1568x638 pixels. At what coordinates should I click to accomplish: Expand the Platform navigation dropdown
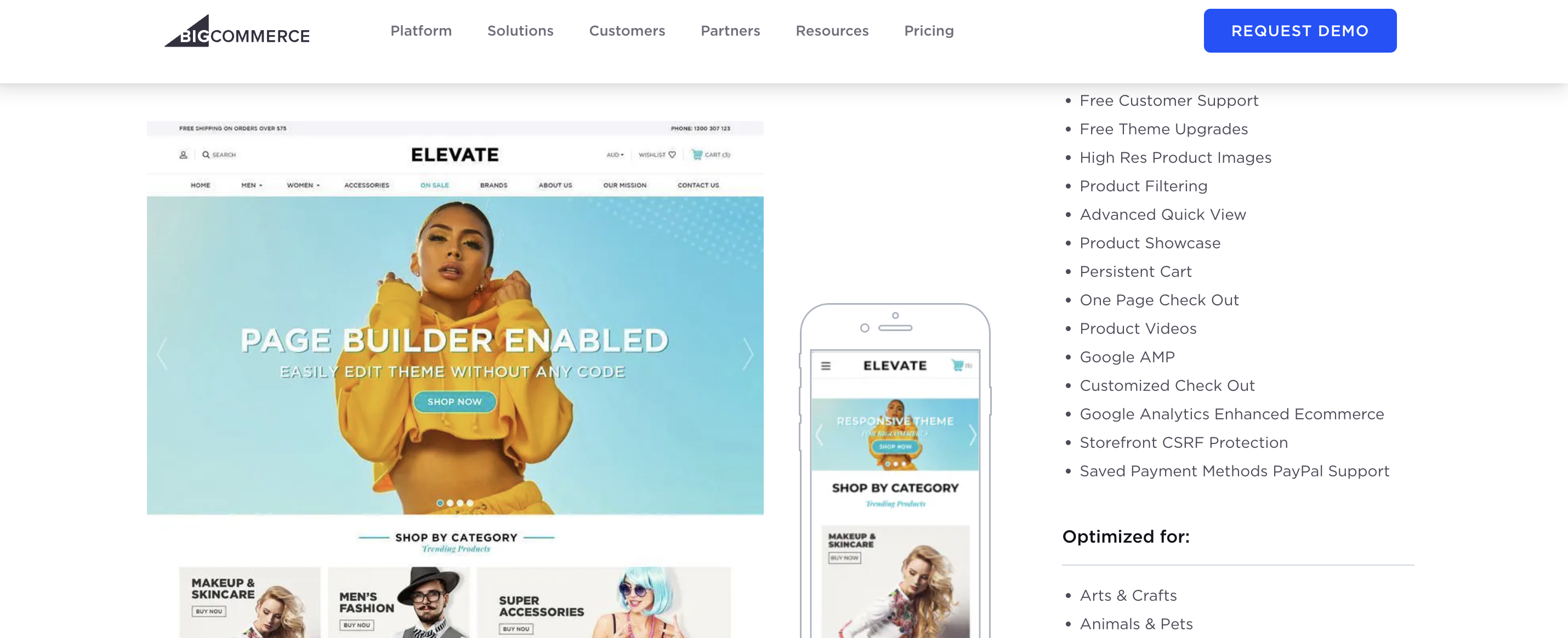[x=421, y=29]
